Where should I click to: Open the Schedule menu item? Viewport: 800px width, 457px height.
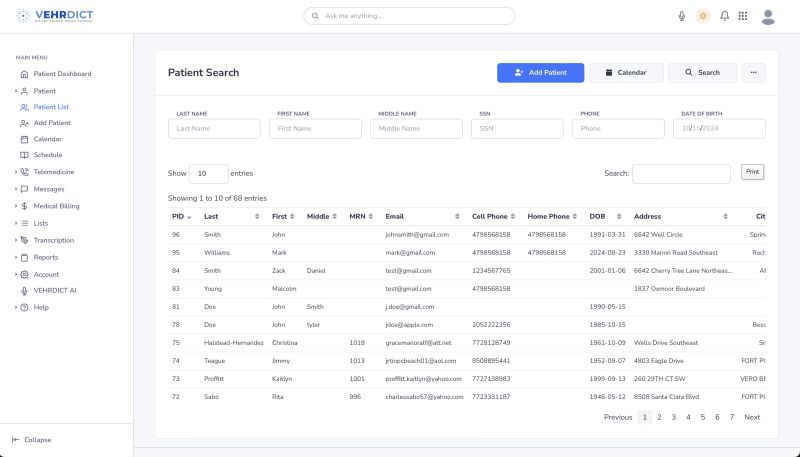pyautogui.click(x=48, y=155)
